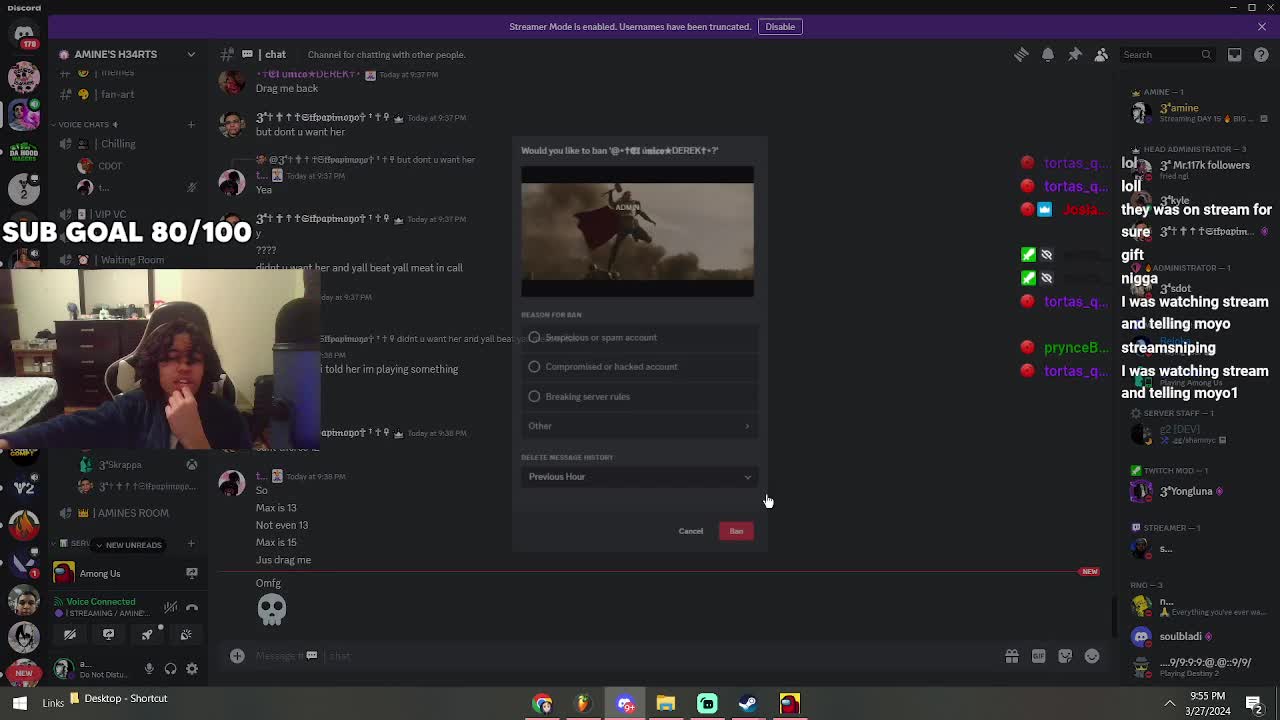Mute the microphone

point(149,669)
